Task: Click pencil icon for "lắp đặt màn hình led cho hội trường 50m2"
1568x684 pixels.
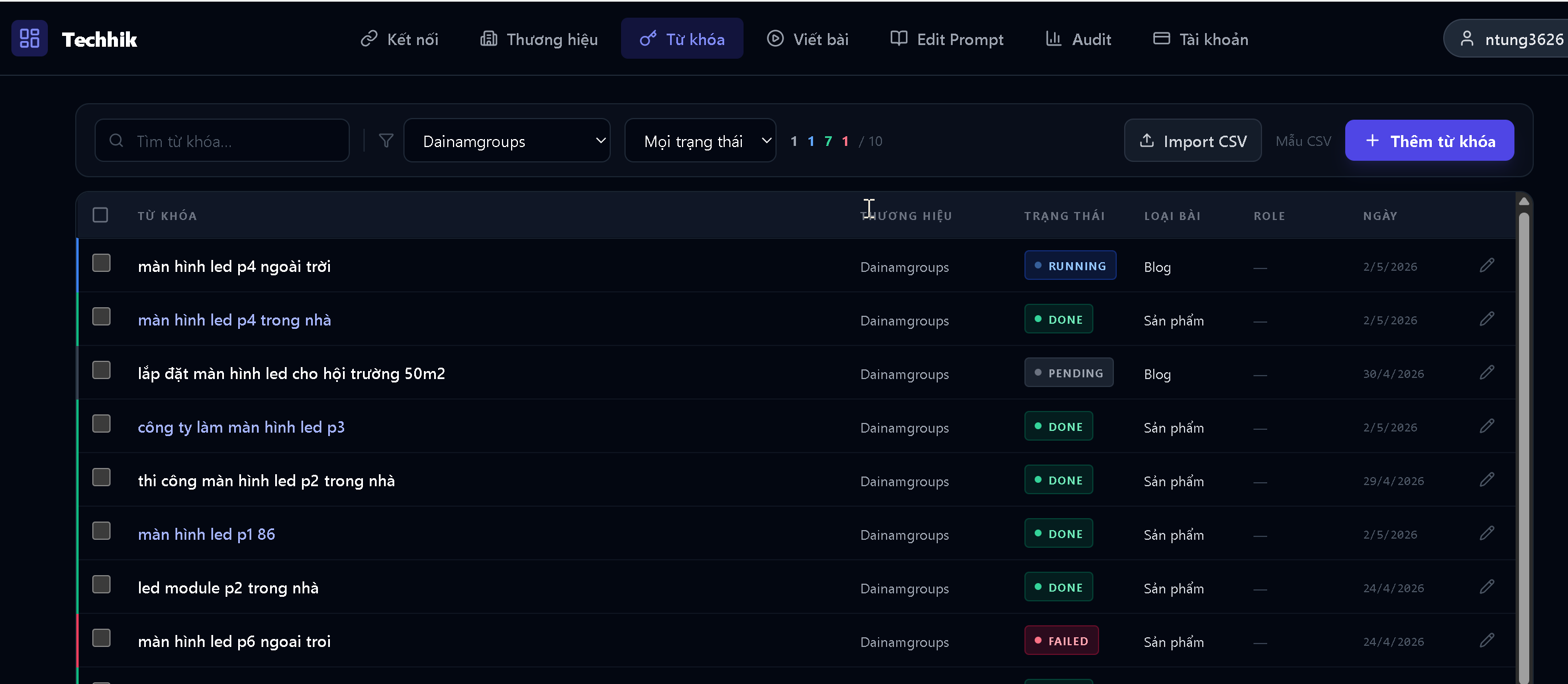Action: click(x=1487, y=373)
